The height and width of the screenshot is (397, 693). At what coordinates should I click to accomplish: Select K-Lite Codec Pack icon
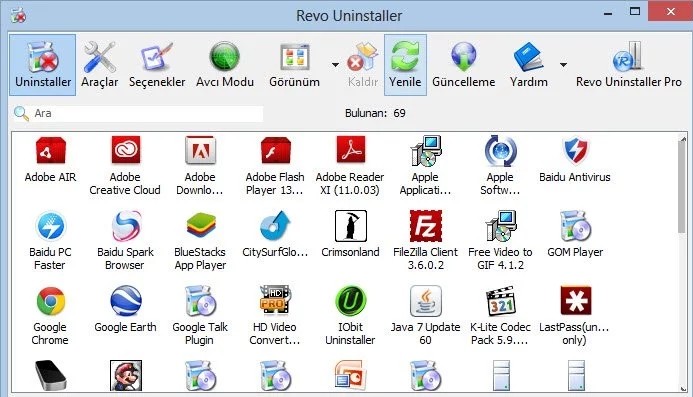tap(500, 301)
